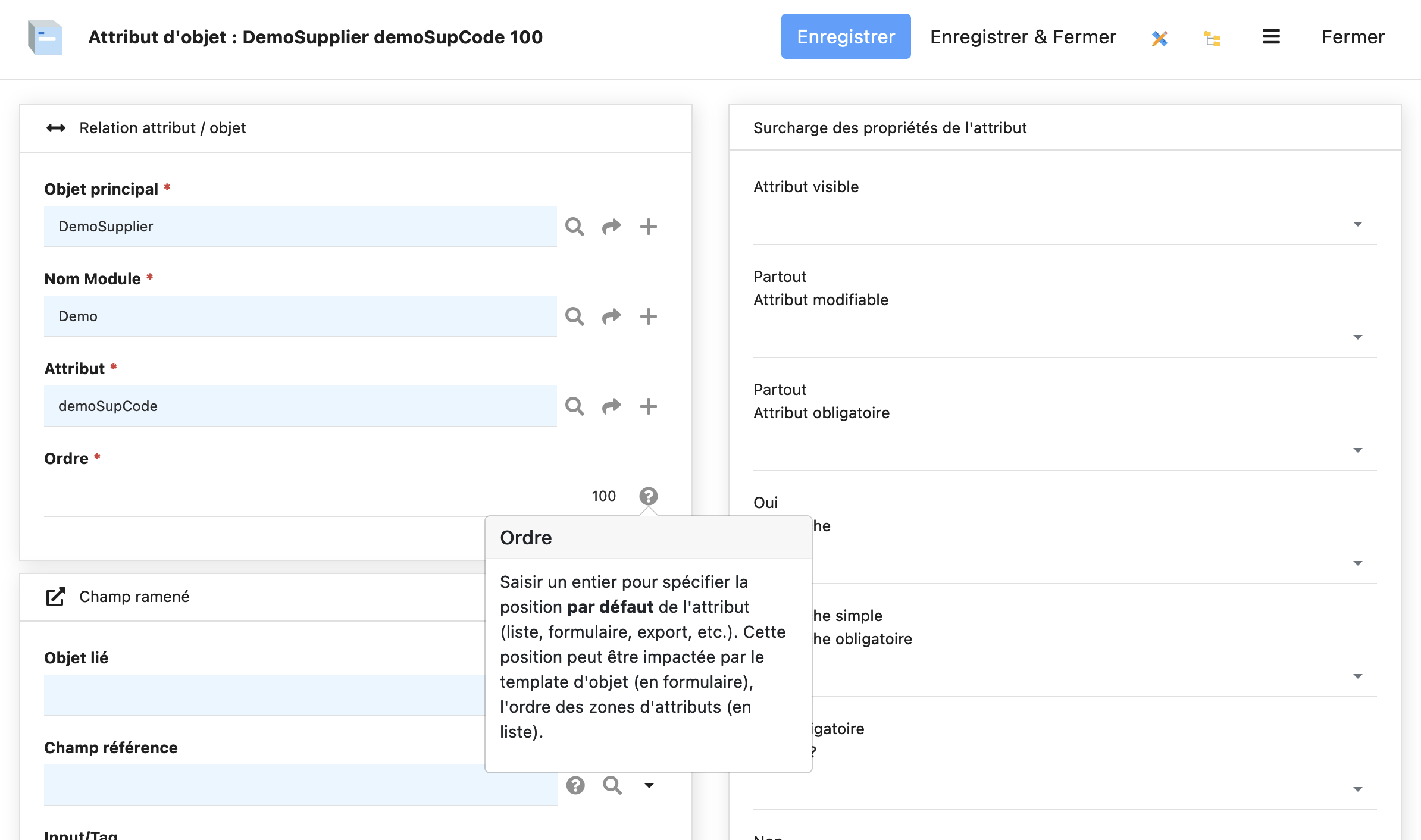The image size is (1421, 840).
Task: Search Champ référence with magnifier icon
Action: [x=612, y=785]
